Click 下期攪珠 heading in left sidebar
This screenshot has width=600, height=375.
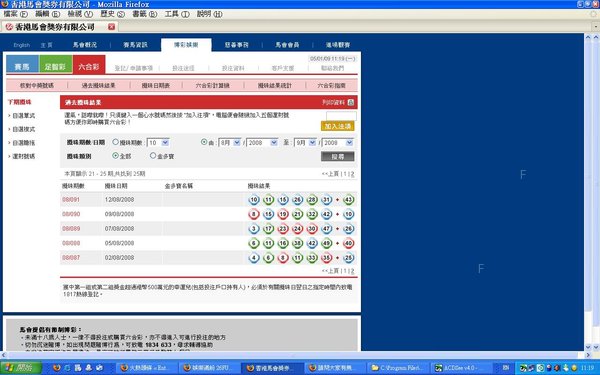[20, 102]
